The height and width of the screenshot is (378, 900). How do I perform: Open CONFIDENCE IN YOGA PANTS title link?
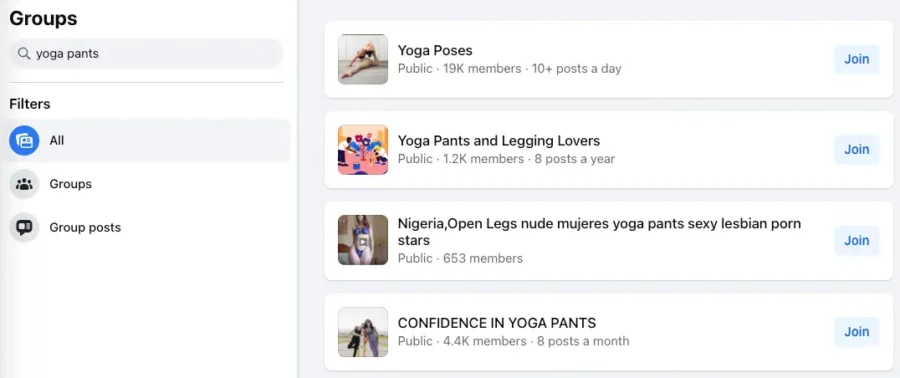click(x=497, y=322)
